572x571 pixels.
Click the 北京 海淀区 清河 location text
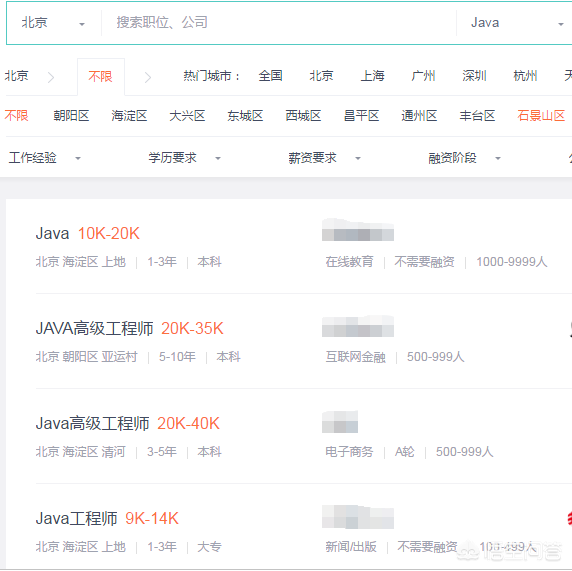click(81, 452)
